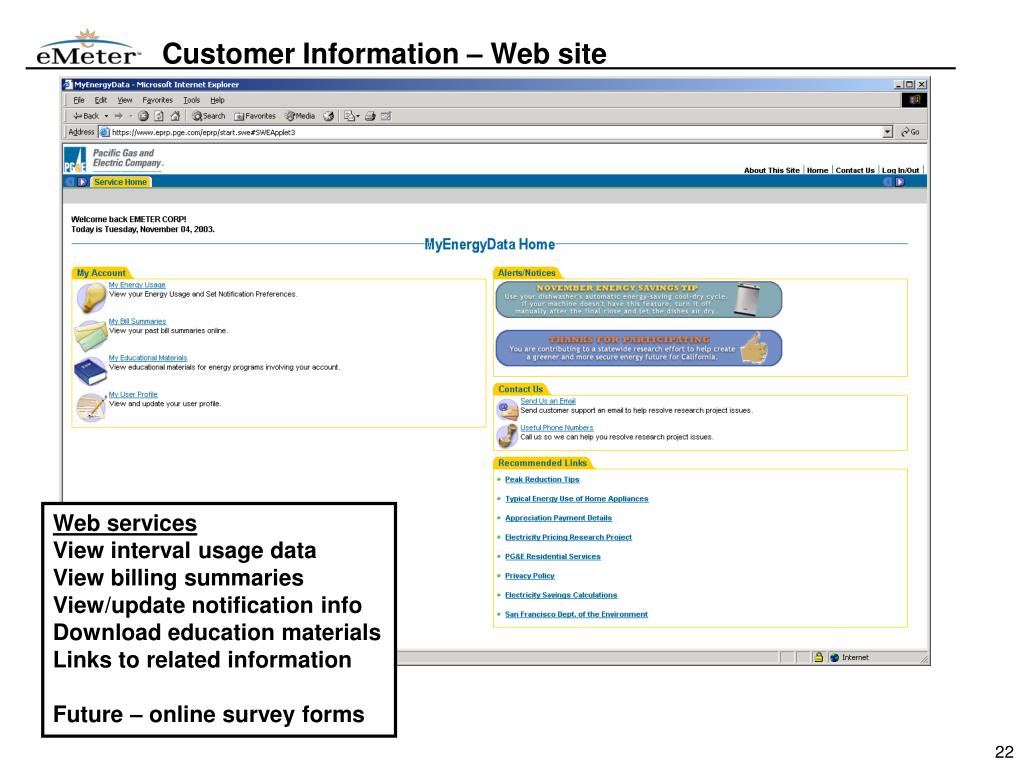The image size is (1024, 768).
Task: Open the Send Us an Email link
Action: (548, 401)
